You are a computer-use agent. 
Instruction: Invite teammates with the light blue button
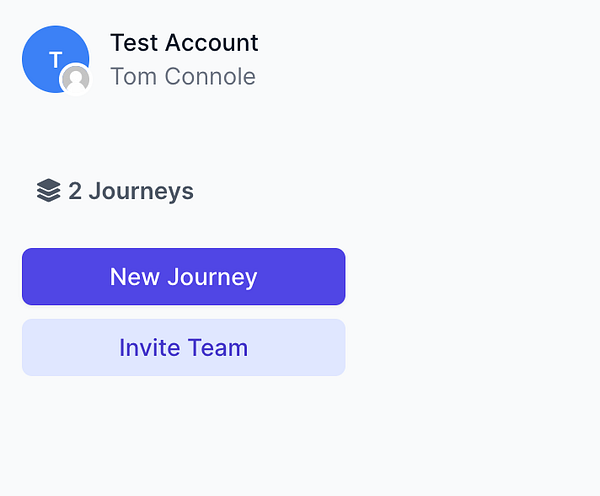coord(183,347)
